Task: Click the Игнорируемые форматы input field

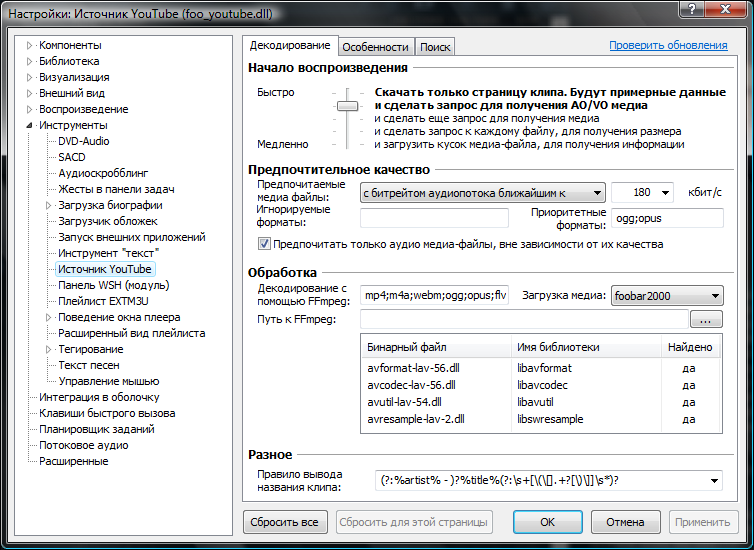Action: point(433,218)
